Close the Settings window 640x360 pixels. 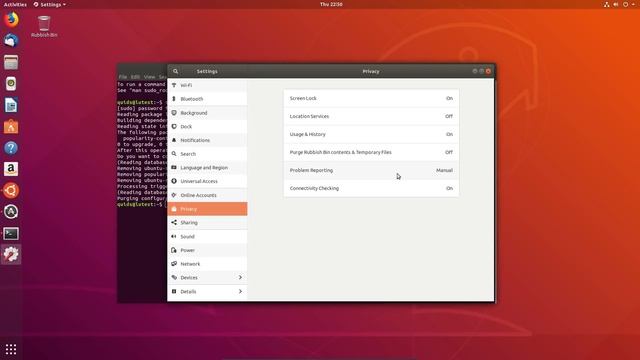(488, 71)
